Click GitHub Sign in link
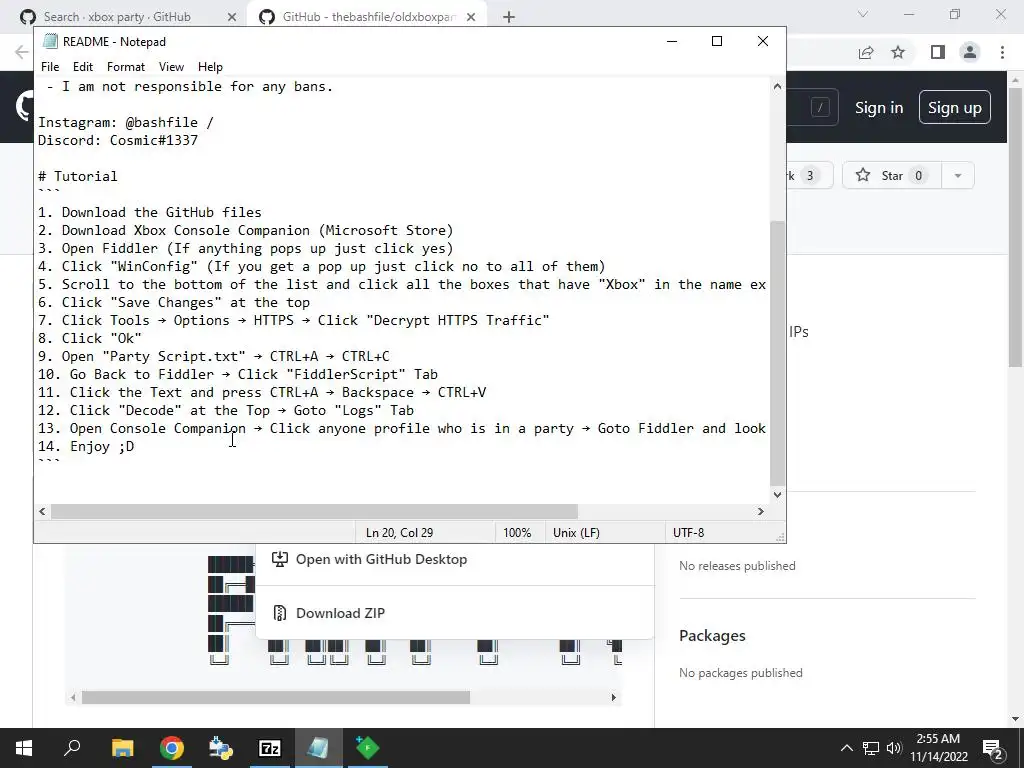 [x=879, y=108]
